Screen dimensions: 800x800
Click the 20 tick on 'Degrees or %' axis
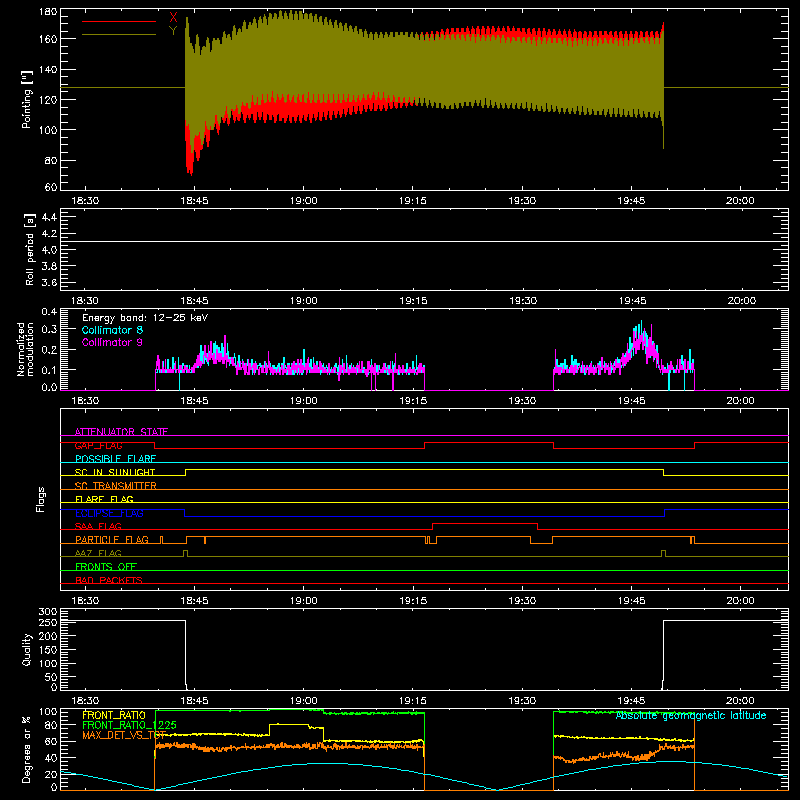click(52, 774)
